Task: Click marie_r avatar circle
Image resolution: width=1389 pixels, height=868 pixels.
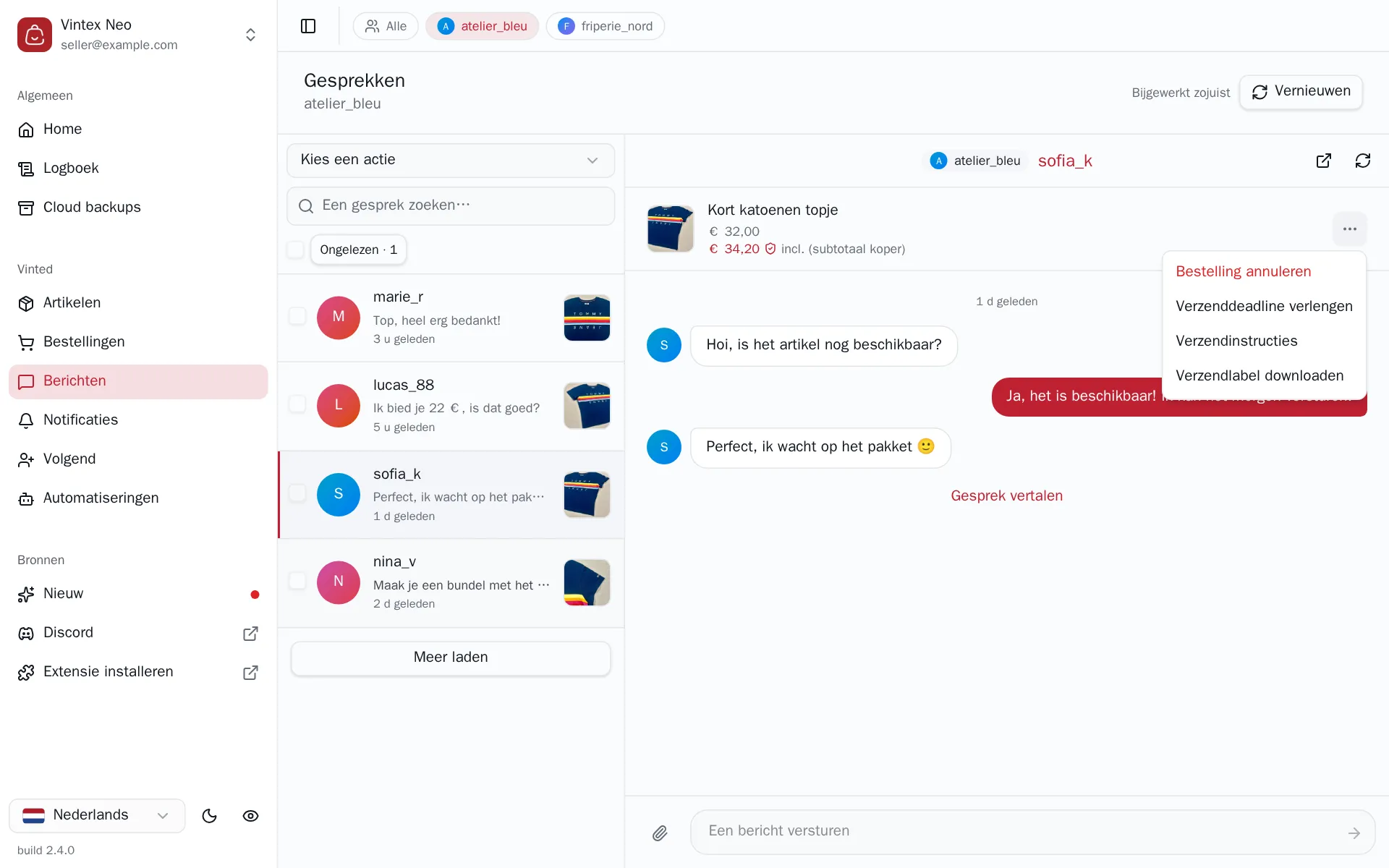Action: coord(339,318)
